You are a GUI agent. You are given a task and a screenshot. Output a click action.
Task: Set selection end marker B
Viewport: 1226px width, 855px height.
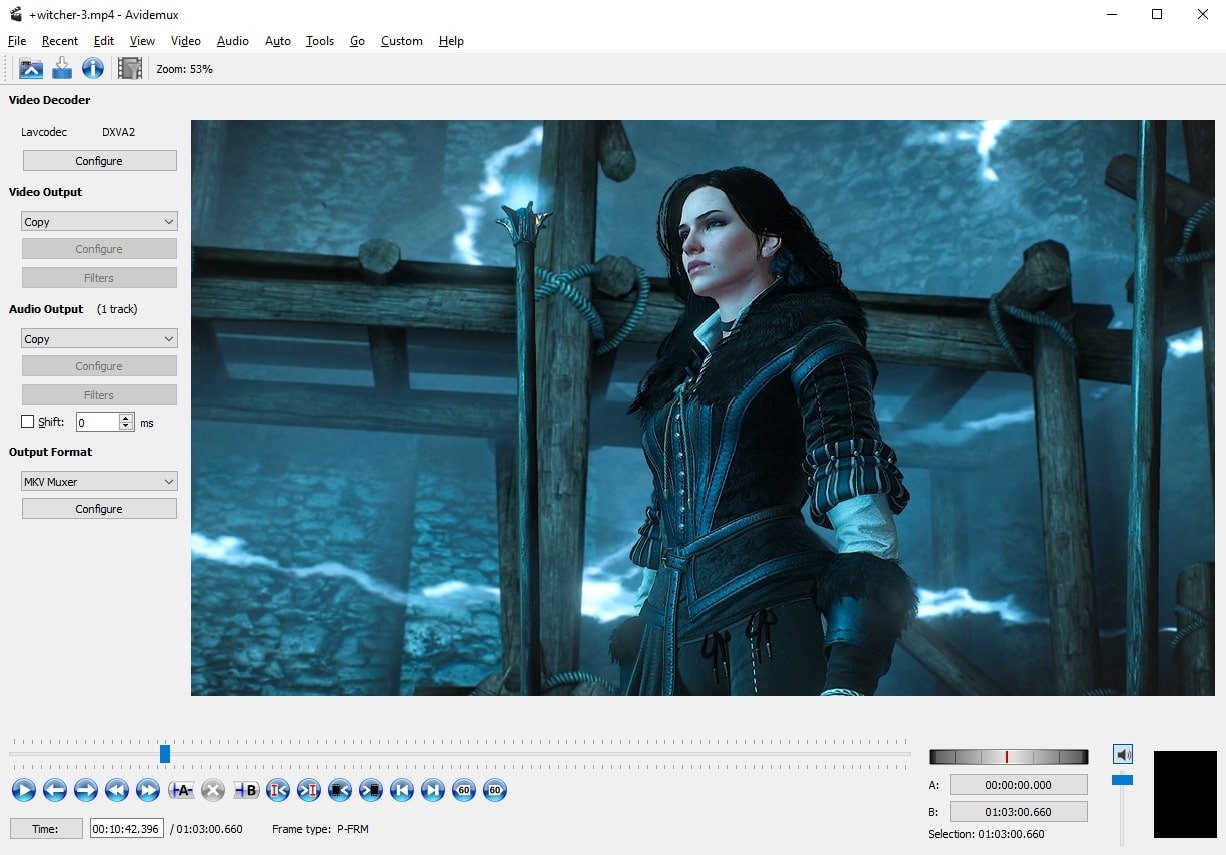pos(246,790)
